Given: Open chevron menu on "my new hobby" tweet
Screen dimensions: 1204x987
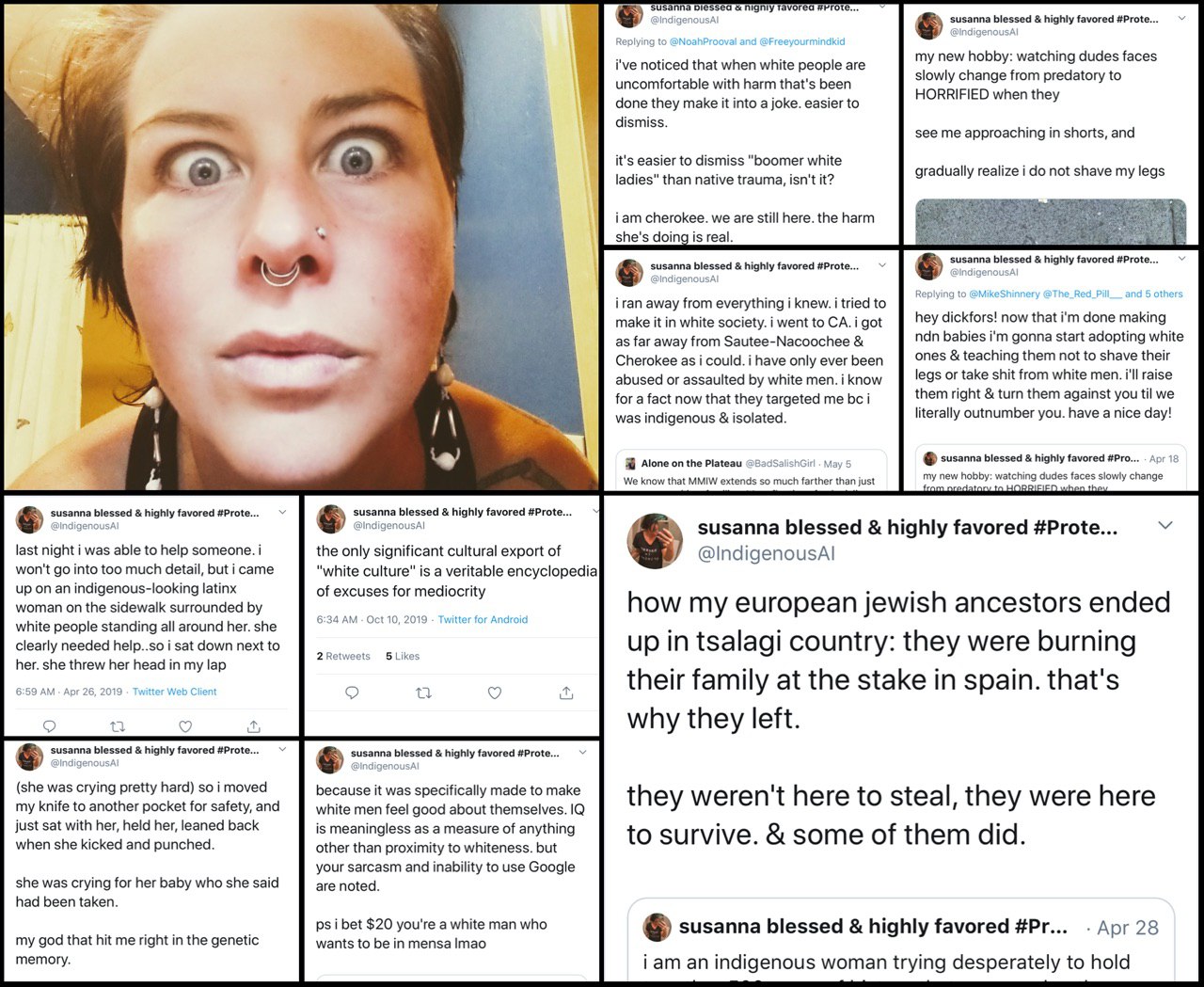Looking at the screenshot, I should click(1182, 18).
